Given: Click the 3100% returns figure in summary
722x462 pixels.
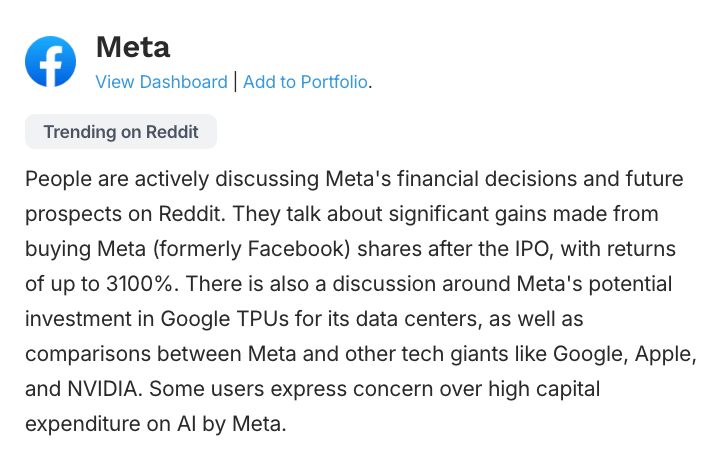Looking at the screenshot, I should [140, 284].
